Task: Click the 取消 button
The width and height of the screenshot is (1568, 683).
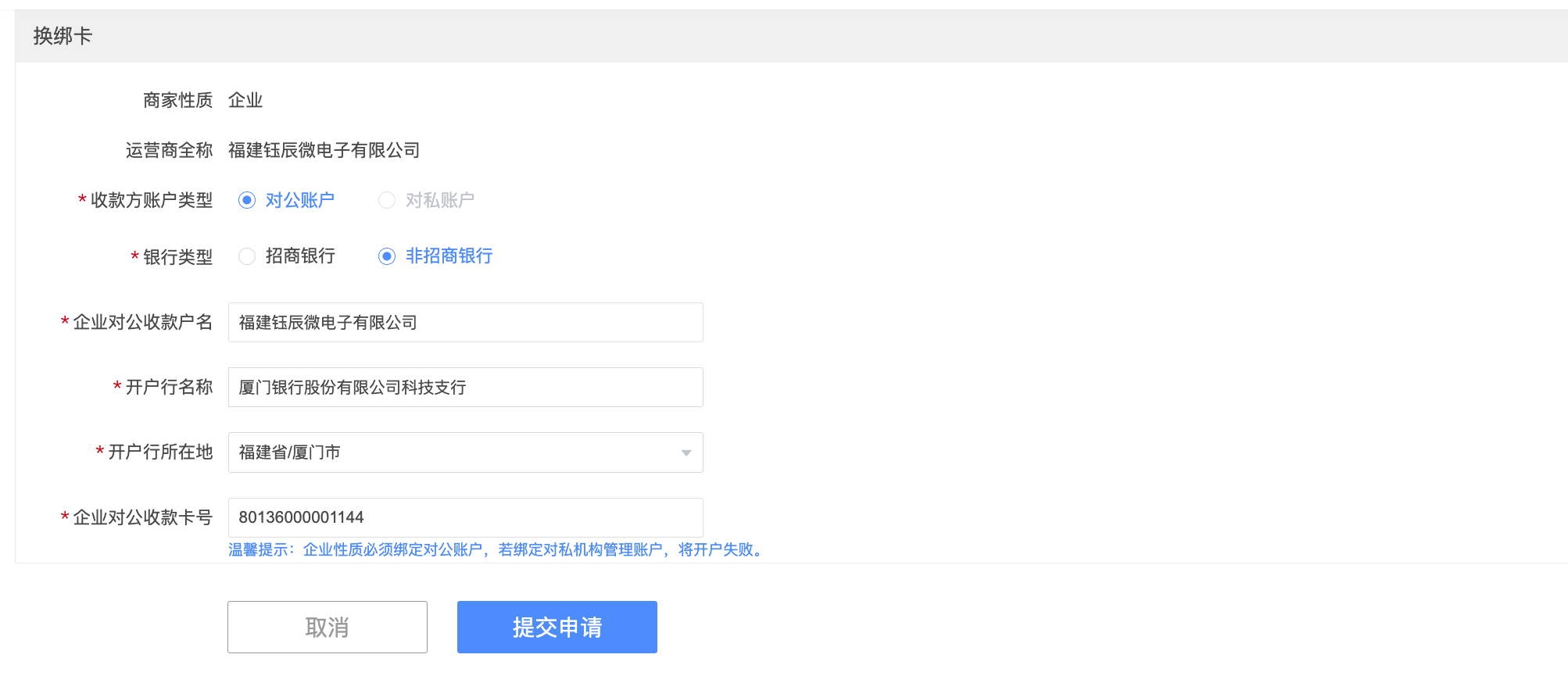Action: [x=327, y=627]
